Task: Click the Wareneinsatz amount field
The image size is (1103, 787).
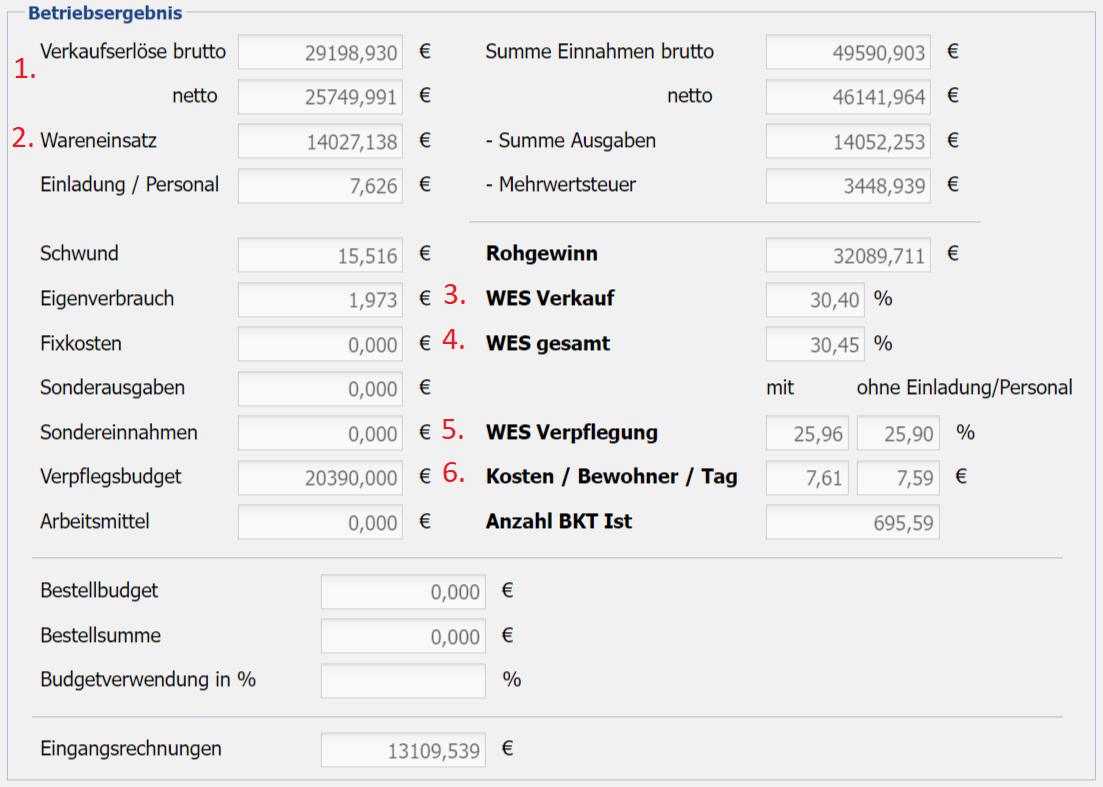Action: (320, 141)
